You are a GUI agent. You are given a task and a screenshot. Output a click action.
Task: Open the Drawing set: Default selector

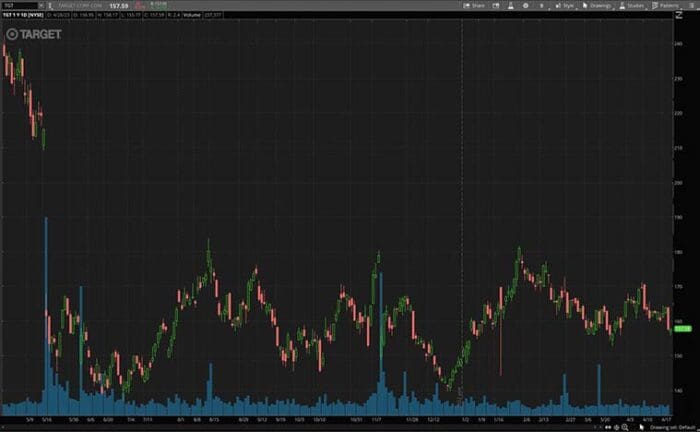[x=672, y=428]
